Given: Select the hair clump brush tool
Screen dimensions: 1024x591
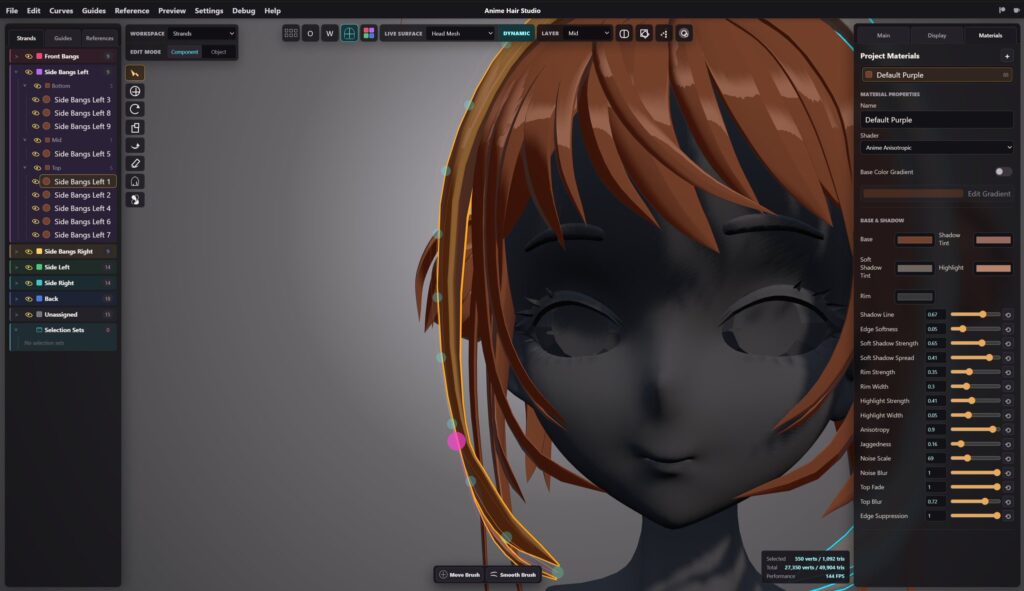Looking at the screenshot, I should (x=135, y=199).
